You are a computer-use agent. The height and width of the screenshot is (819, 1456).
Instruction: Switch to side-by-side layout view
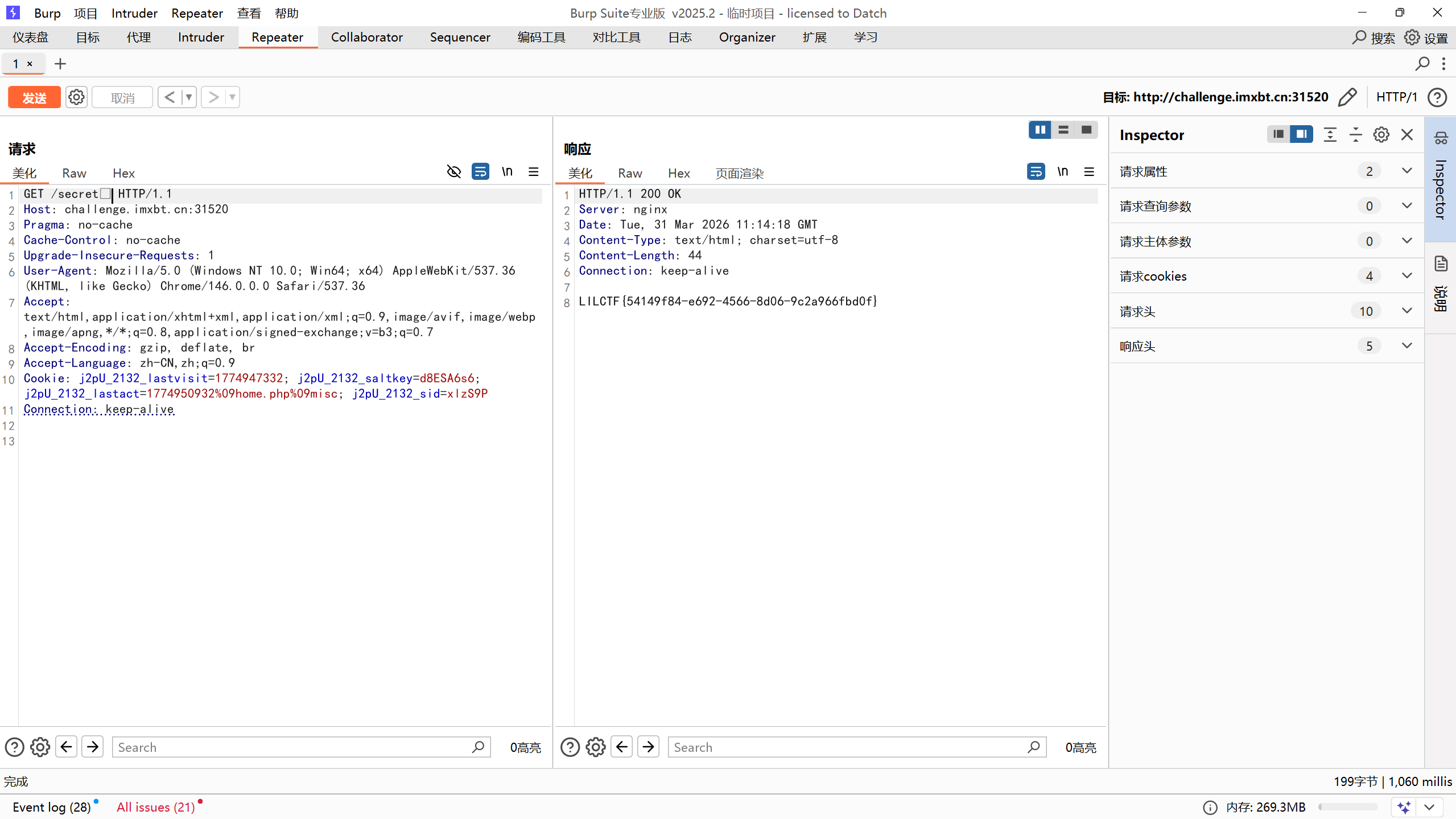click(x=1040, y=130)
